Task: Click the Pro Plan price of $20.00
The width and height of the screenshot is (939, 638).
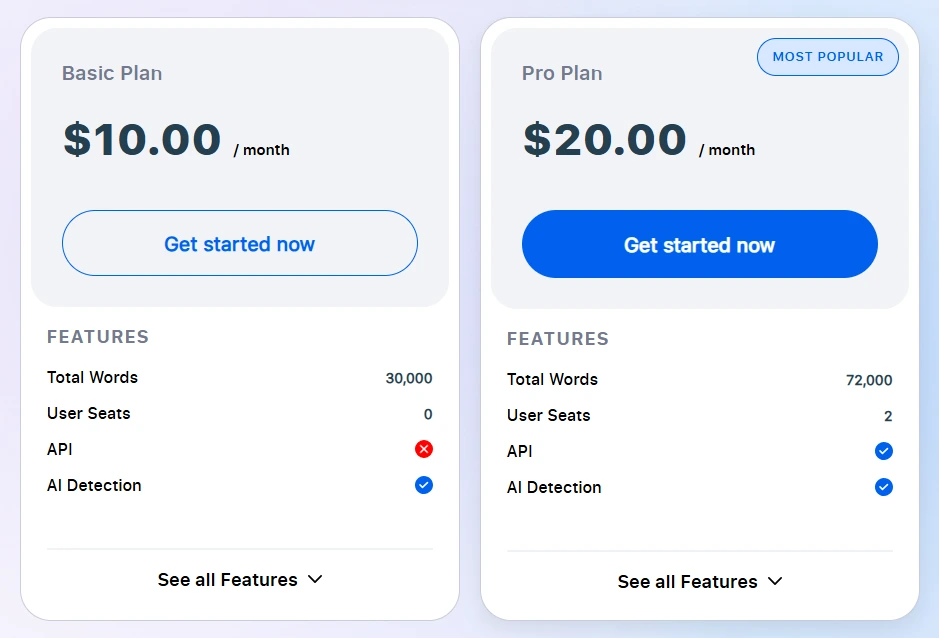Action: point(603,140)
